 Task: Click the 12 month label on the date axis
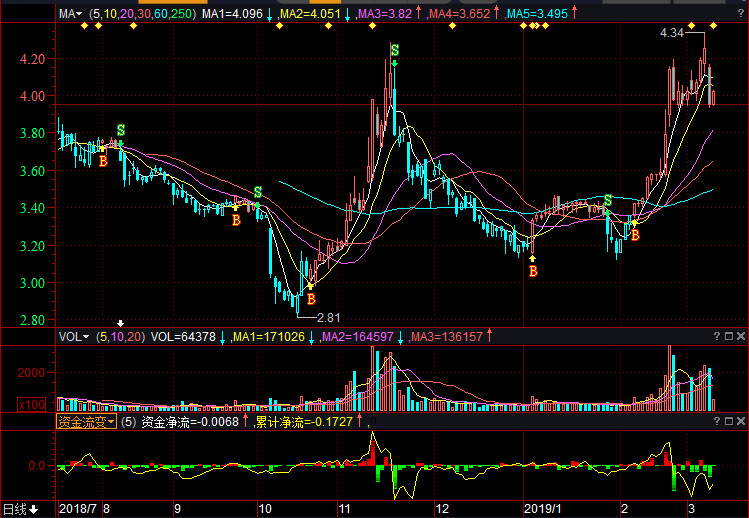click(442, 509)
